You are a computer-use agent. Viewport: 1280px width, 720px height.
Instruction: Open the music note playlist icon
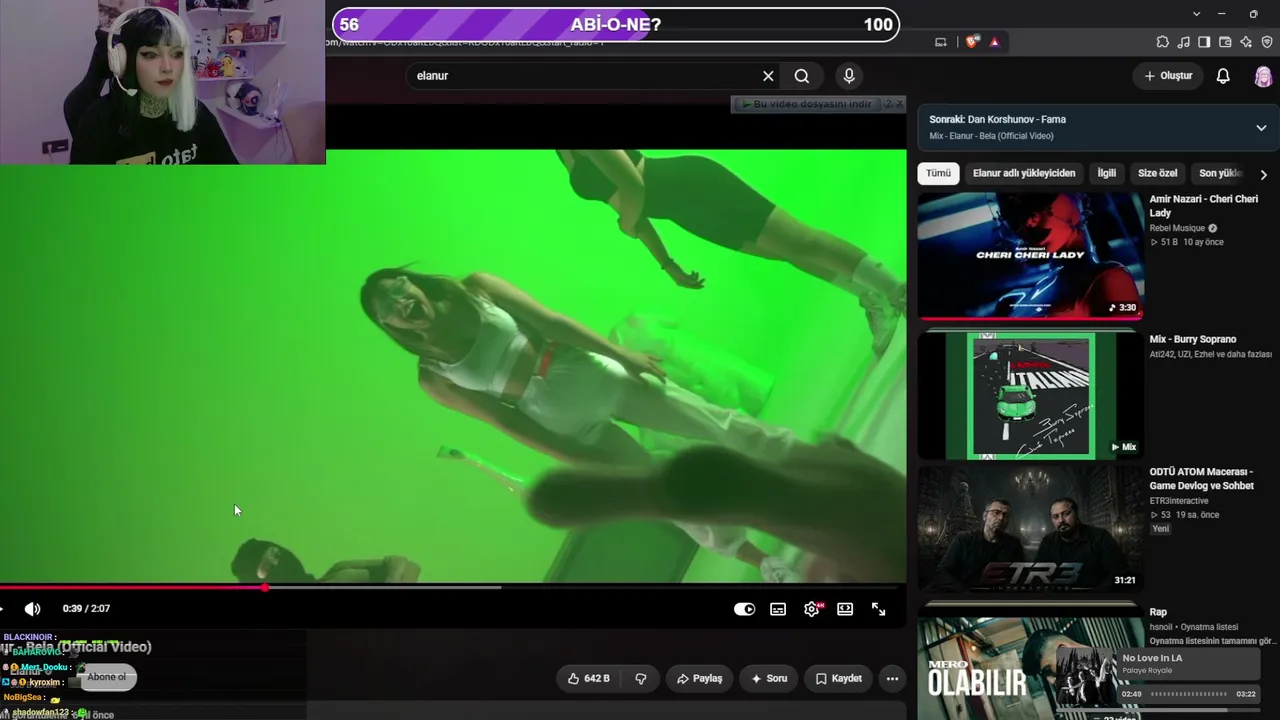[1183, 42]
